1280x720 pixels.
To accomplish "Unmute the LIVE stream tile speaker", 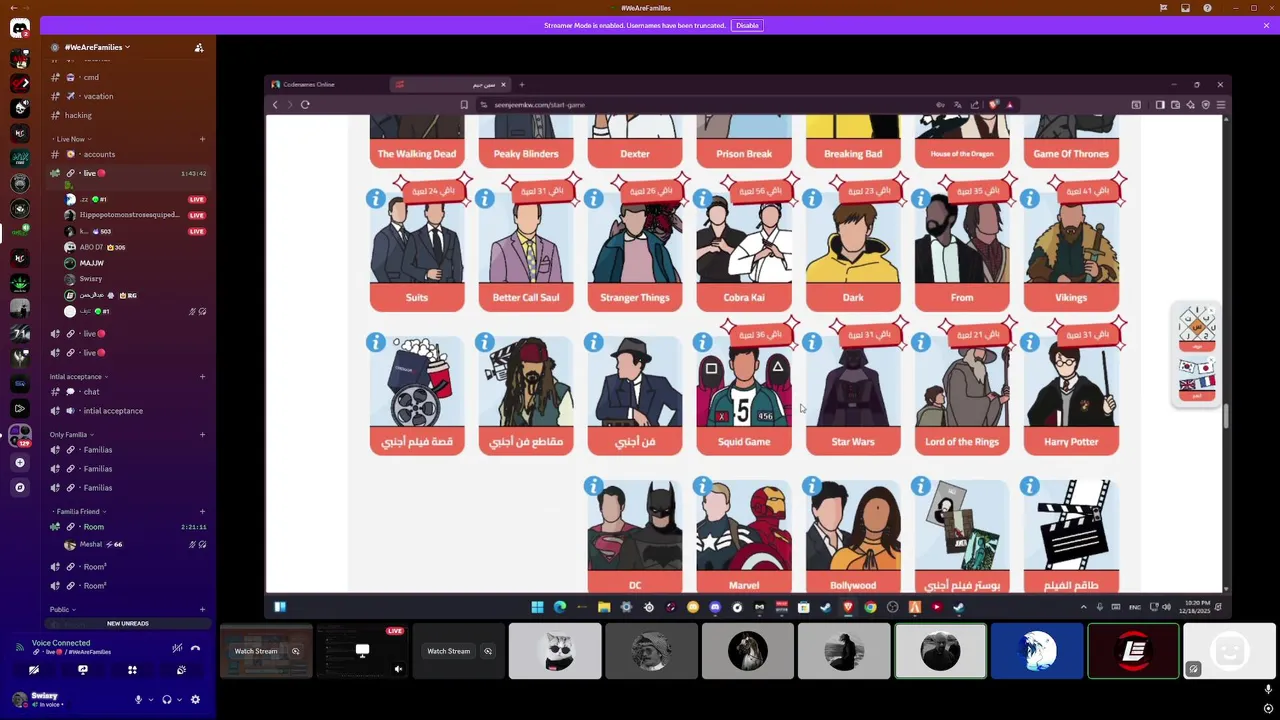I will point(398,669).
